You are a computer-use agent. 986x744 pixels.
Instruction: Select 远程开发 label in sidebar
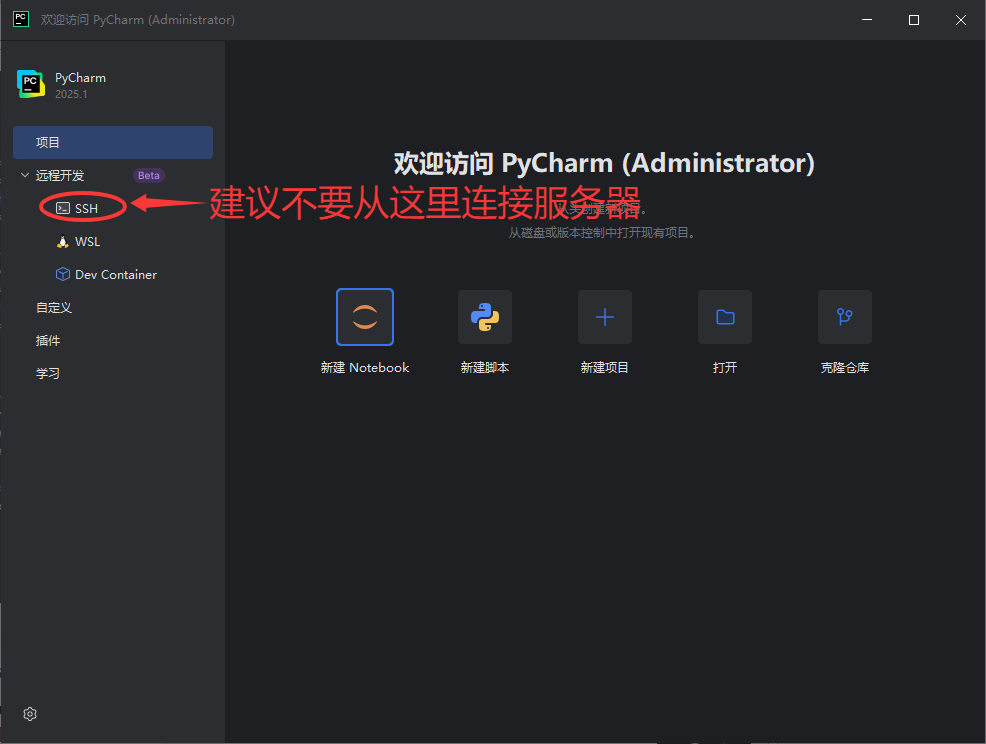pos(60,175)
